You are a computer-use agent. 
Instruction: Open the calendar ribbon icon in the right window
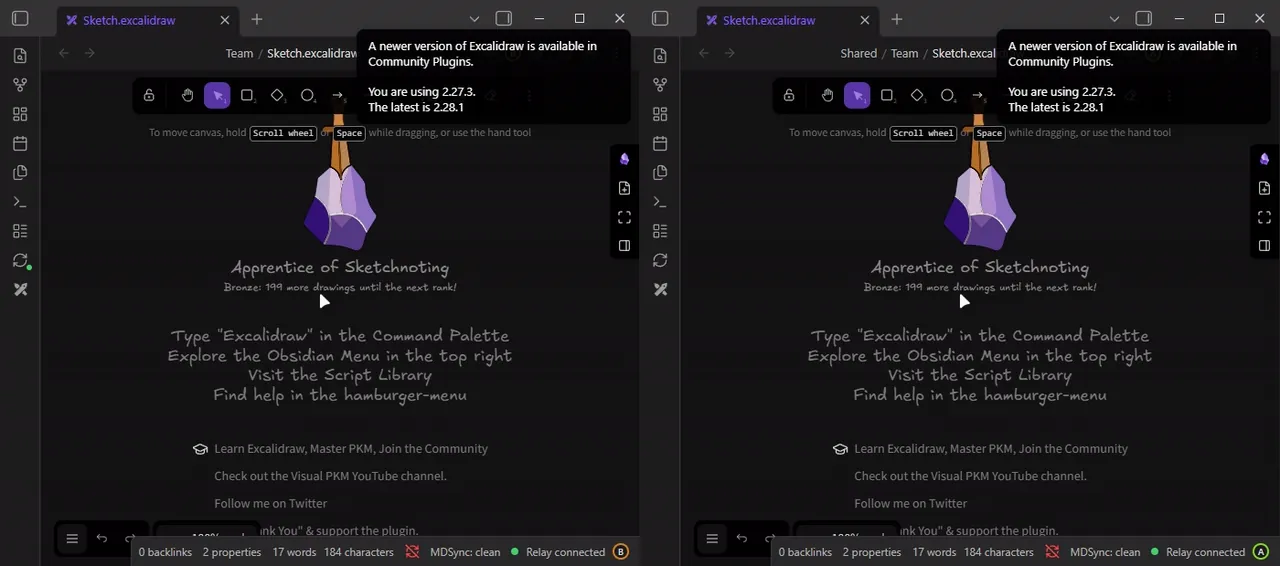[x=660, y=143]
